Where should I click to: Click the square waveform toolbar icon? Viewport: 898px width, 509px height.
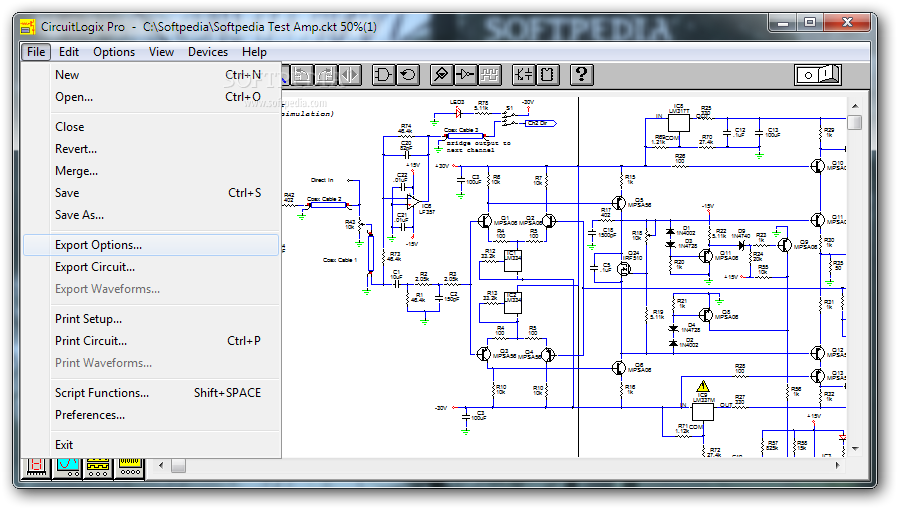(x=489, y=75)
